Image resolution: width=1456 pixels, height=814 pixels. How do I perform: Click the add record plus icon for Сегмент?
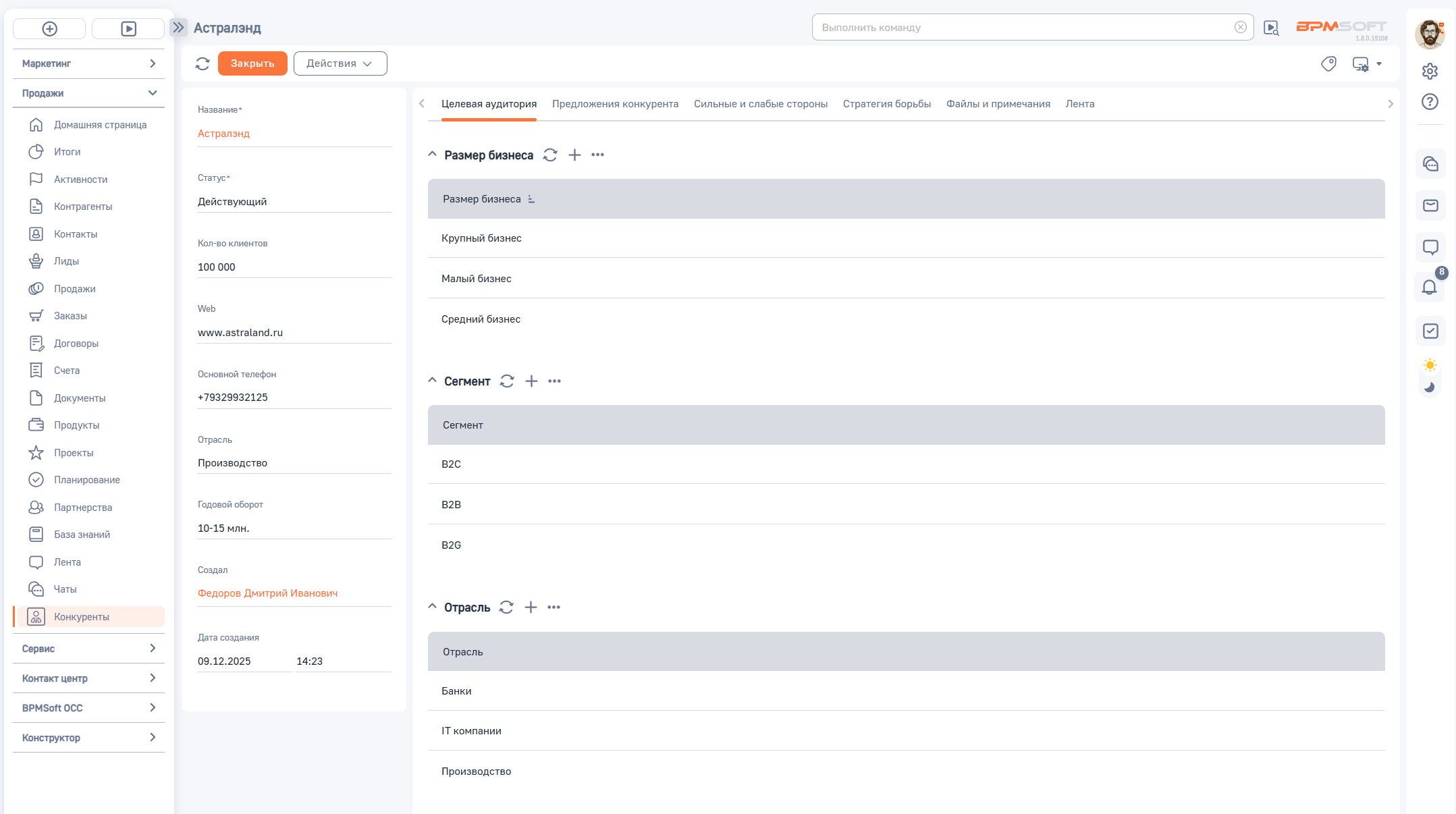[x=531, y=381]
